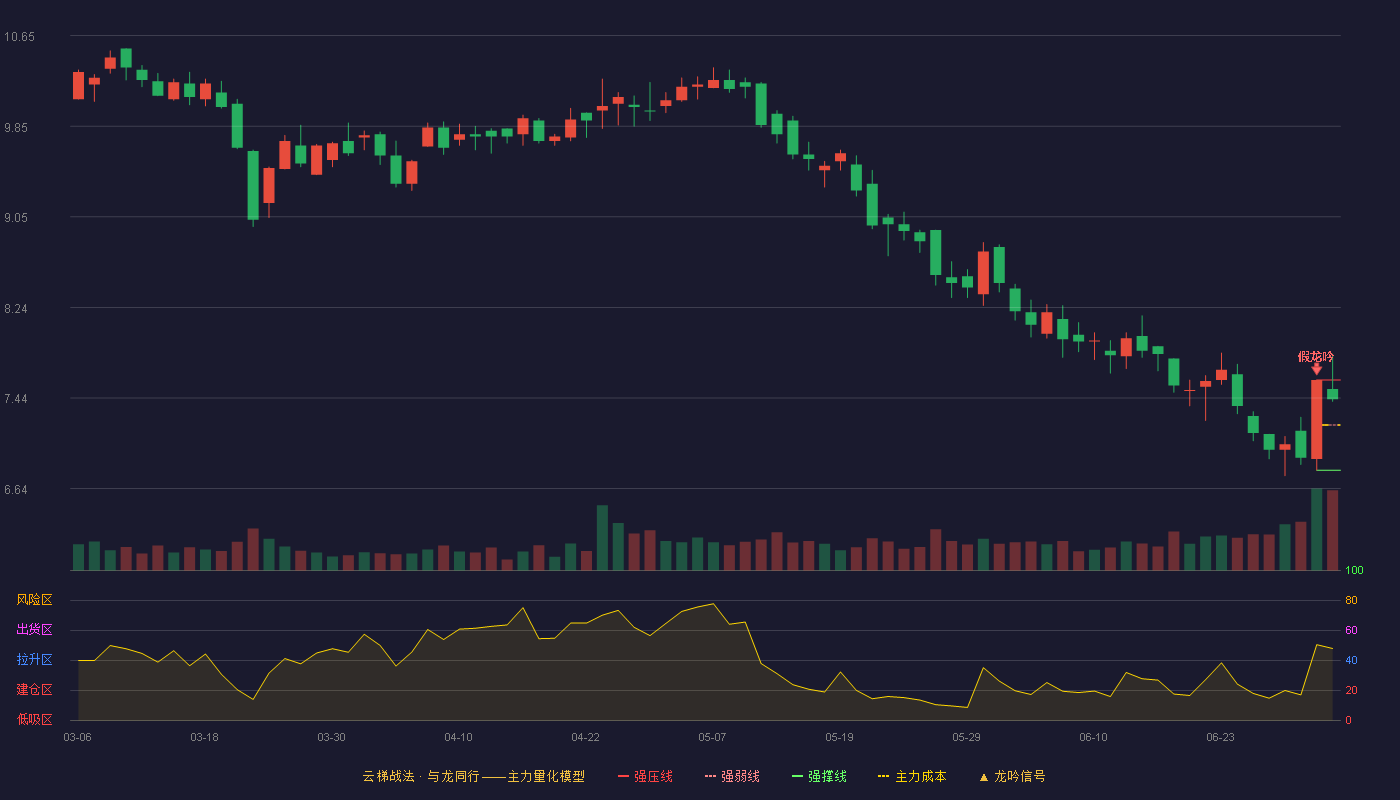Select the 拉升区 zone label
Image resolution: width=1400 pixels, height=800 pixels.
point(34,660)
